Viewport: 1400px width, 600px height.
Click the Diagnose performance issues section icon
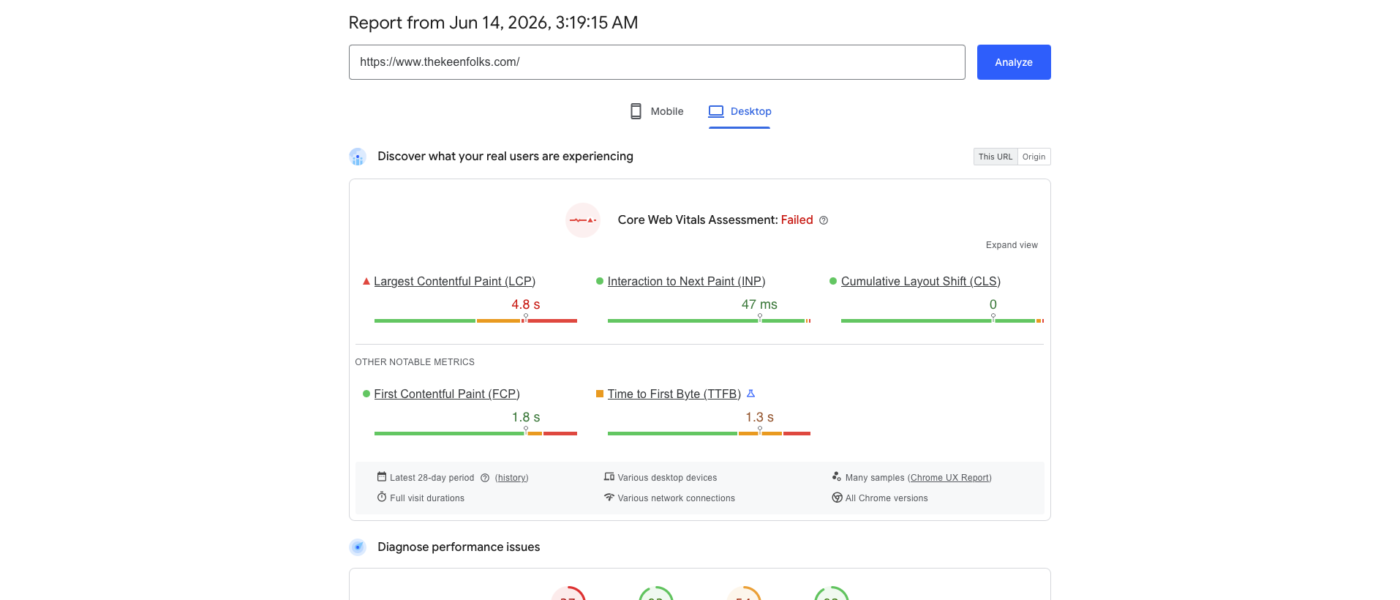[x=357, y=547]
